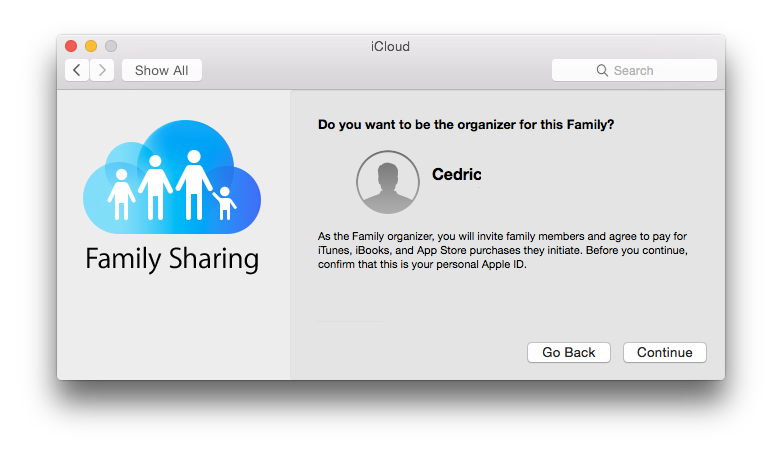The image size is (782, 459).
Task: Click the magnifying glass search icon
Action: pyautogui.click(x=602, y=70)
